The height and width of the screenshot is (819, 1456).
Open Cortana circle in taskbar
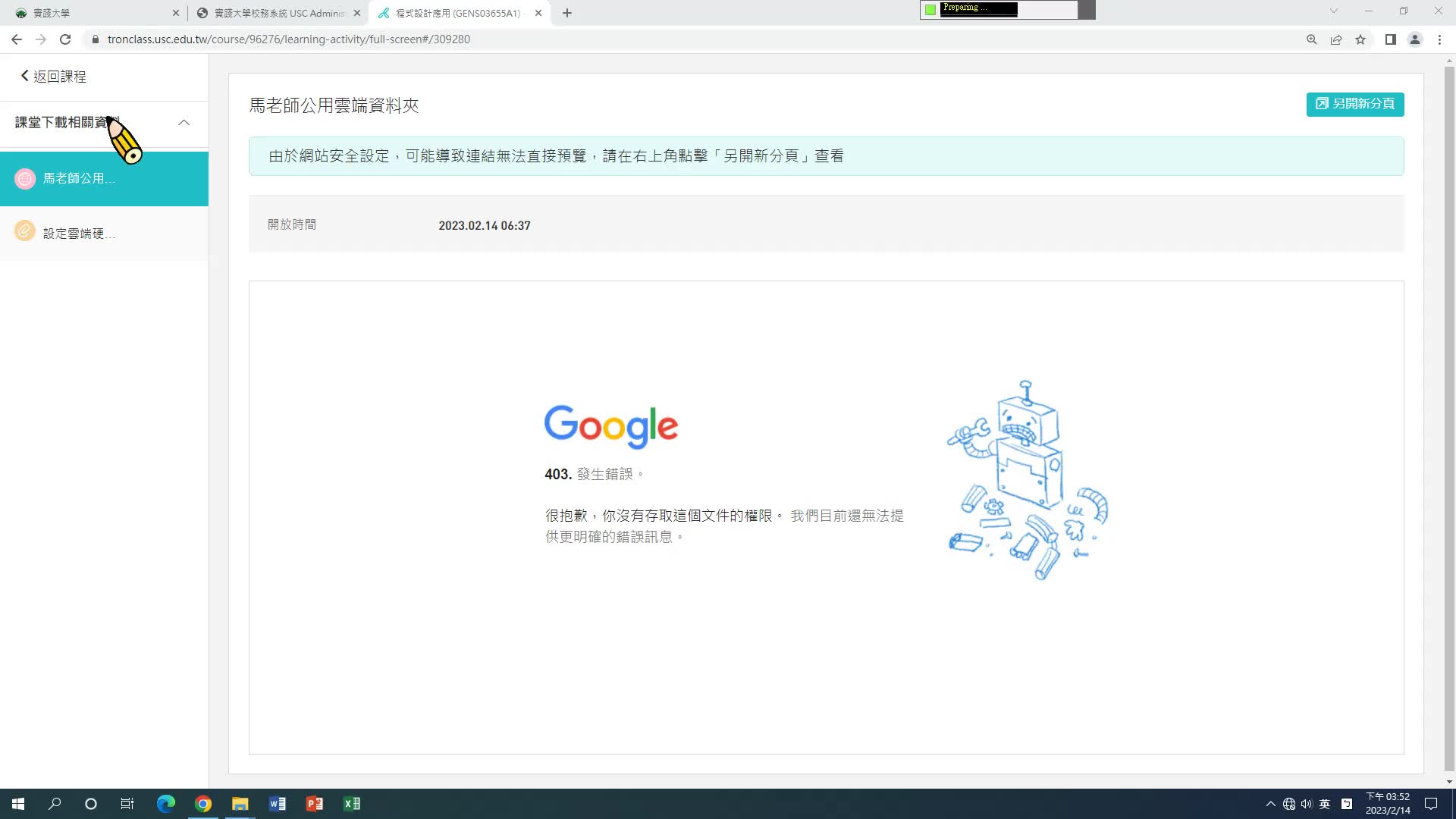coord(91,804)
